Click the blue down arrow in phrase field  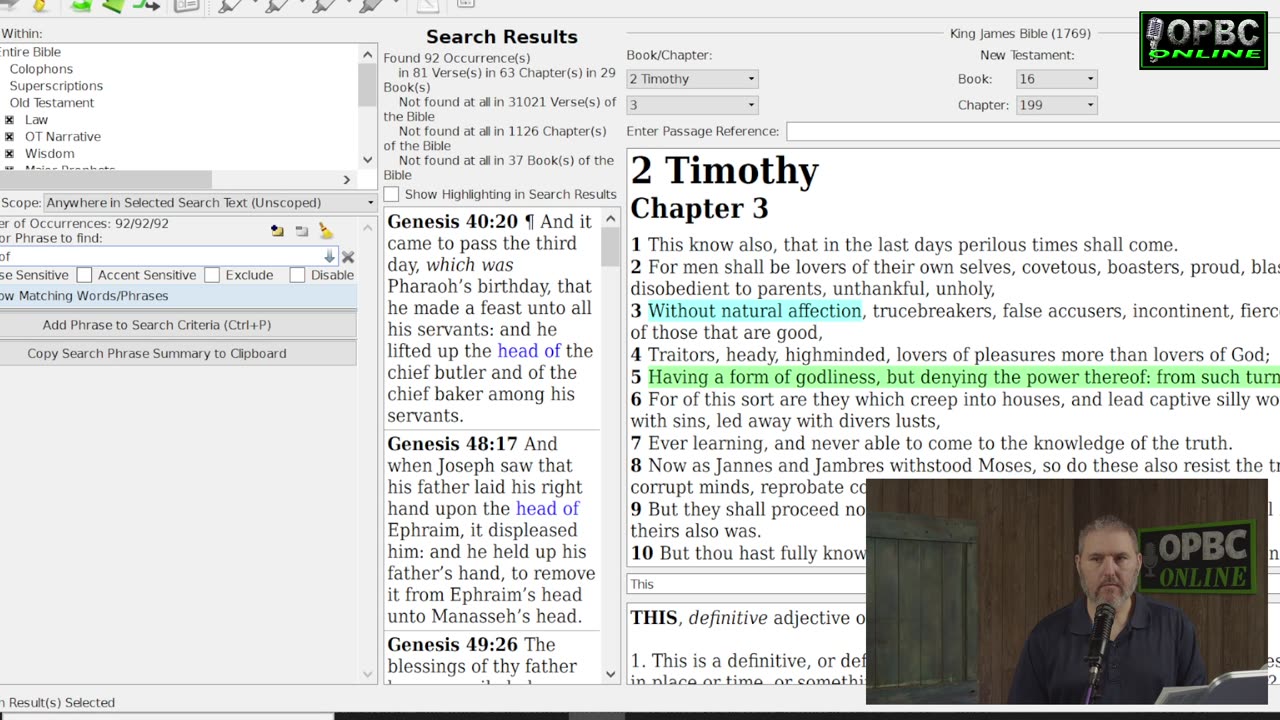tap(329, 257)
